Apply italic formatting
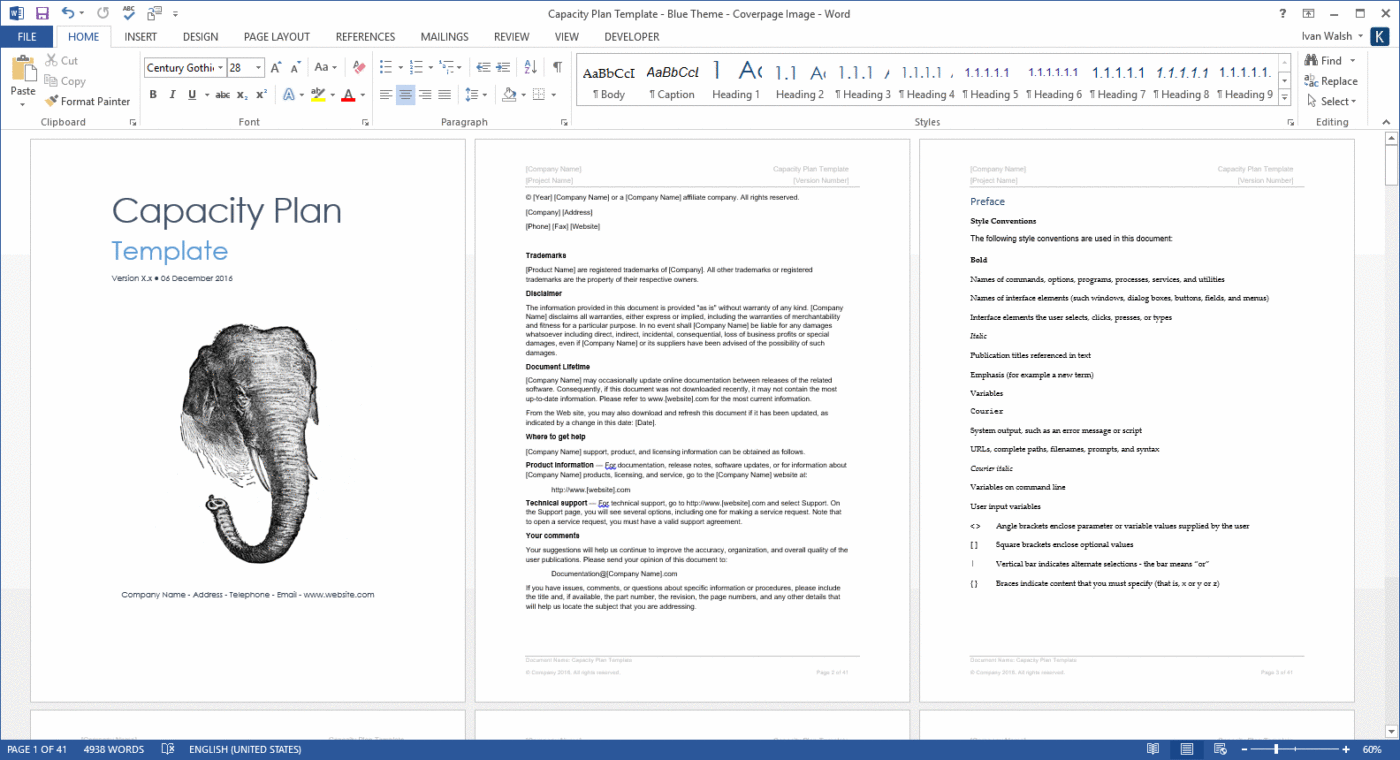 [x=170, y=94]
